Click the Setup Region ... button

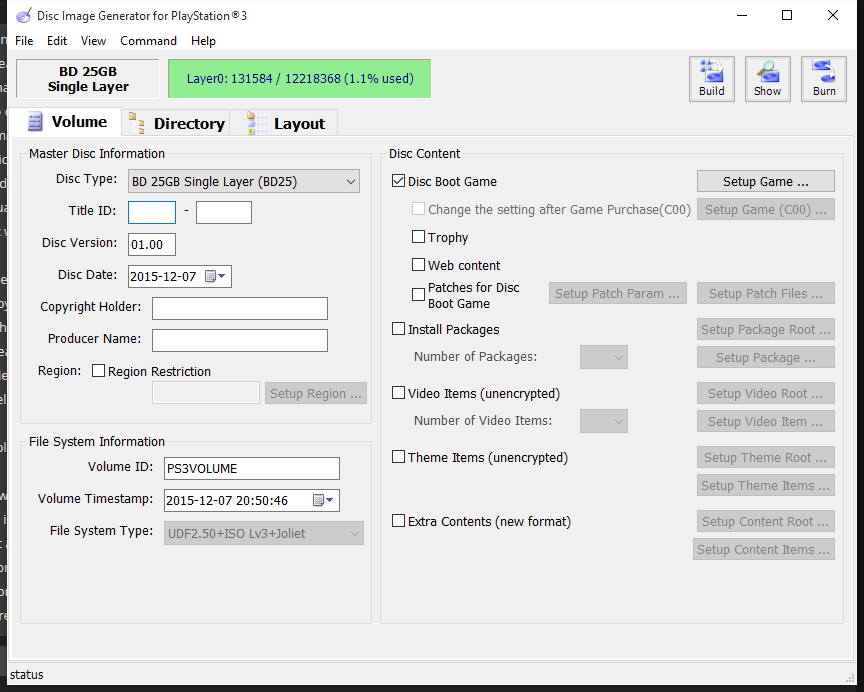pyautogui.click(x=316, y=393)
